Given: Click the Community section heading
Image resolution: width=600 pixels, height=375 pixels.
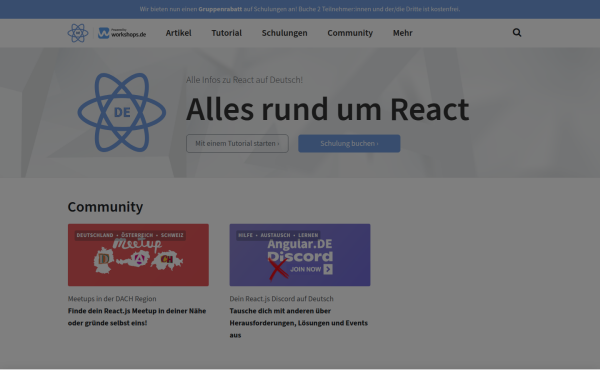Looking at the screenshot, I should (105, 207).
